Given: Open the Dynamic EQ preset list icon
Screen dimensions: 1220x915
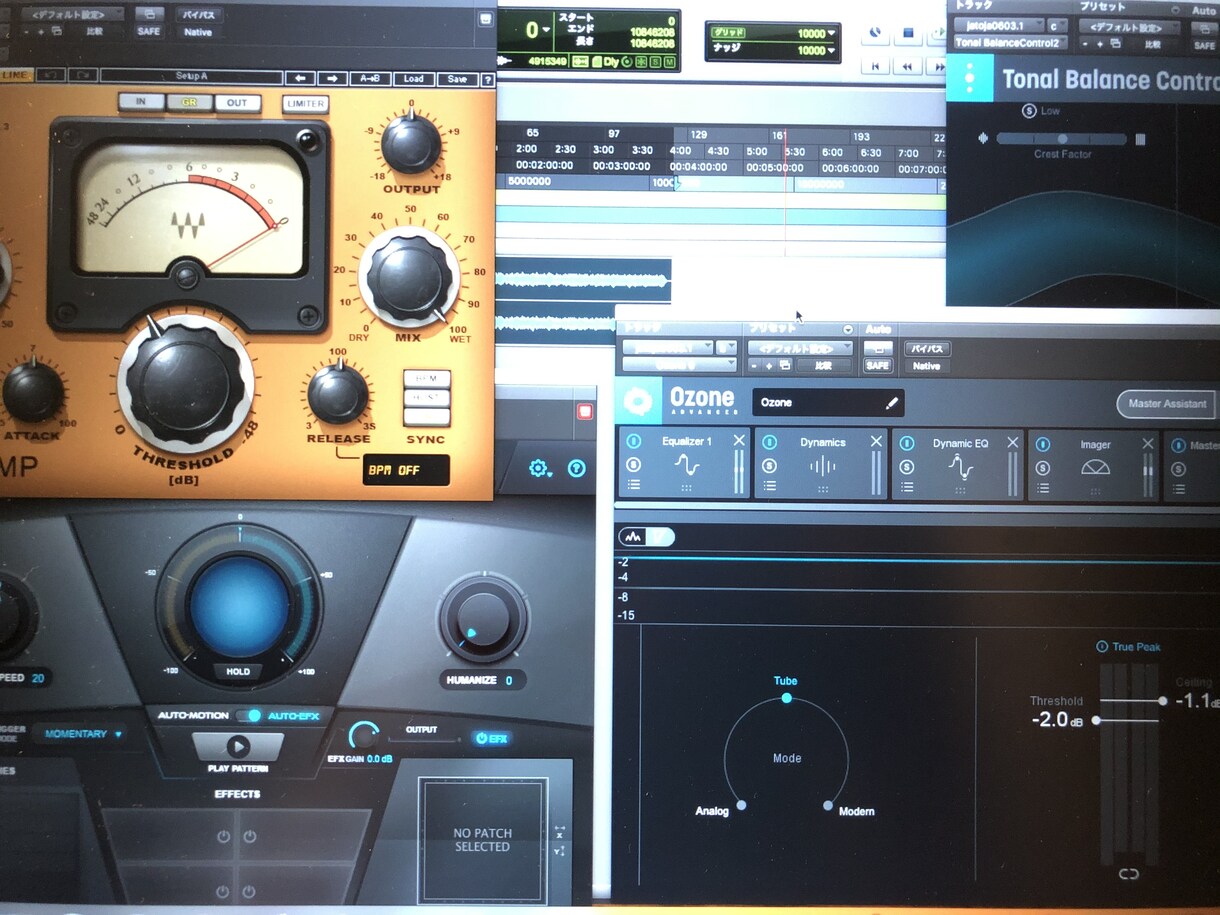Looking at the screenshot, I should 906,487.
